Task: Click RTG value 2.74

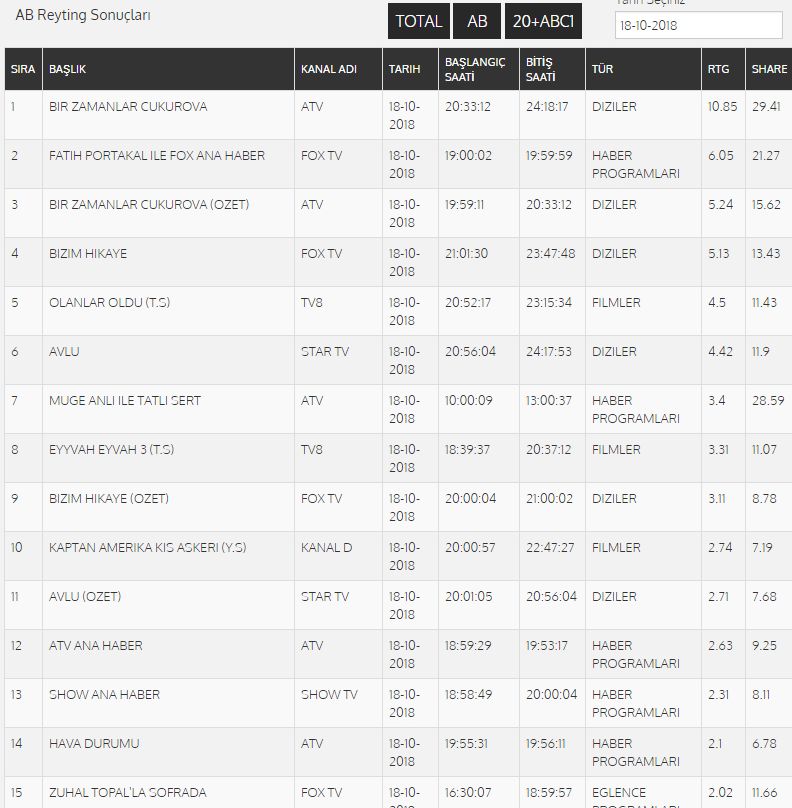Action: [719, 547]
